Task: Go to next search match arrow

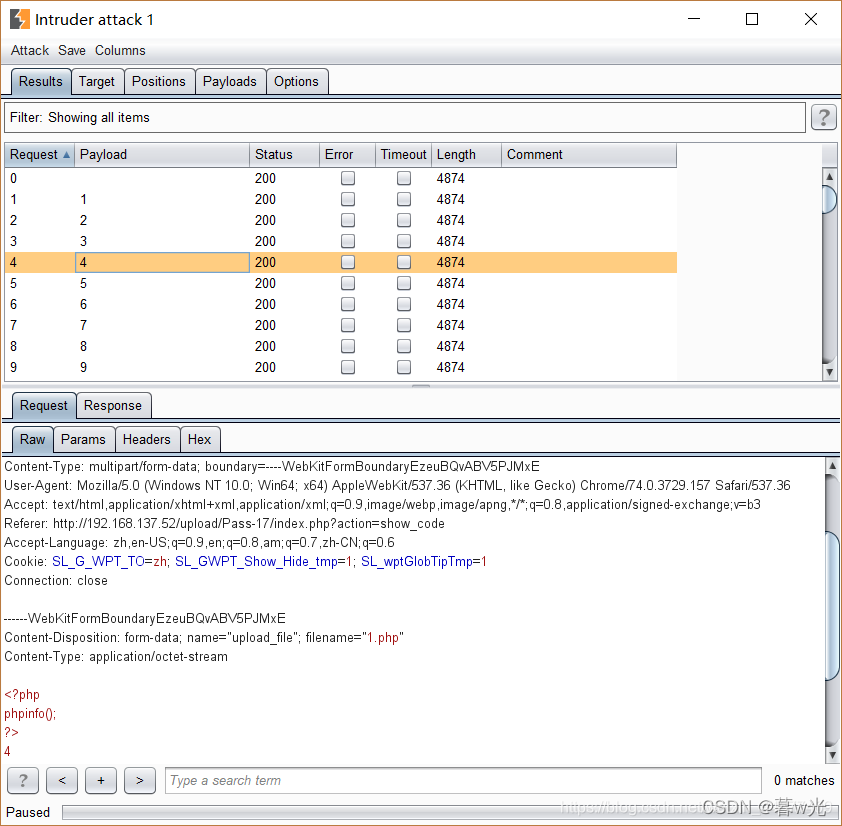Action: 140,780
